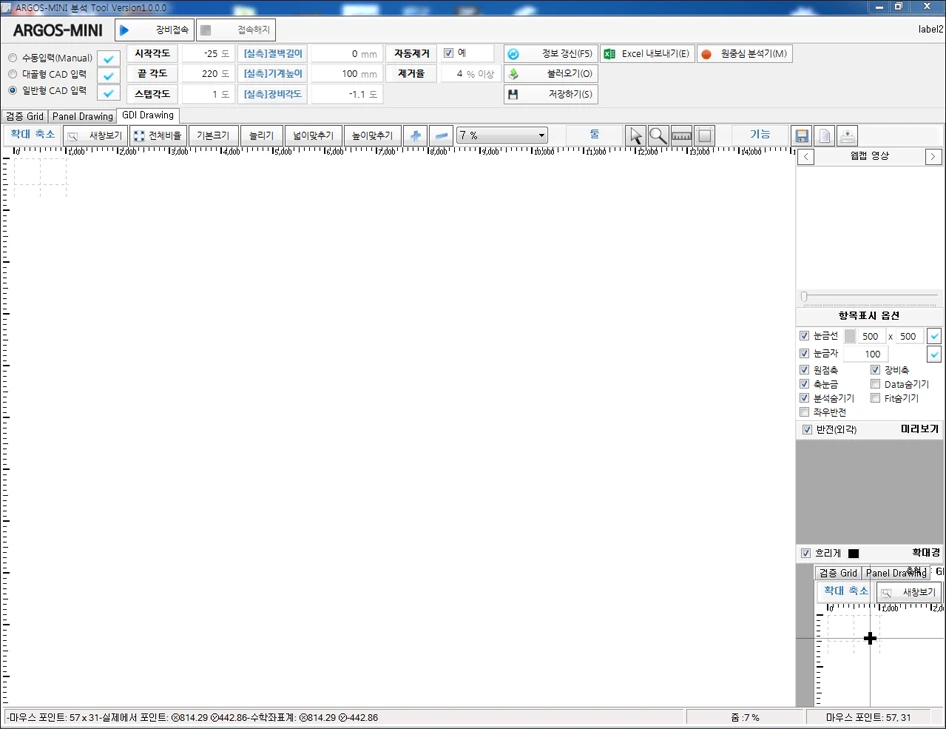Apply the 눈금자 value with its checkmark
The width and height of the screenshot is (946, 729).
[934, 354]
